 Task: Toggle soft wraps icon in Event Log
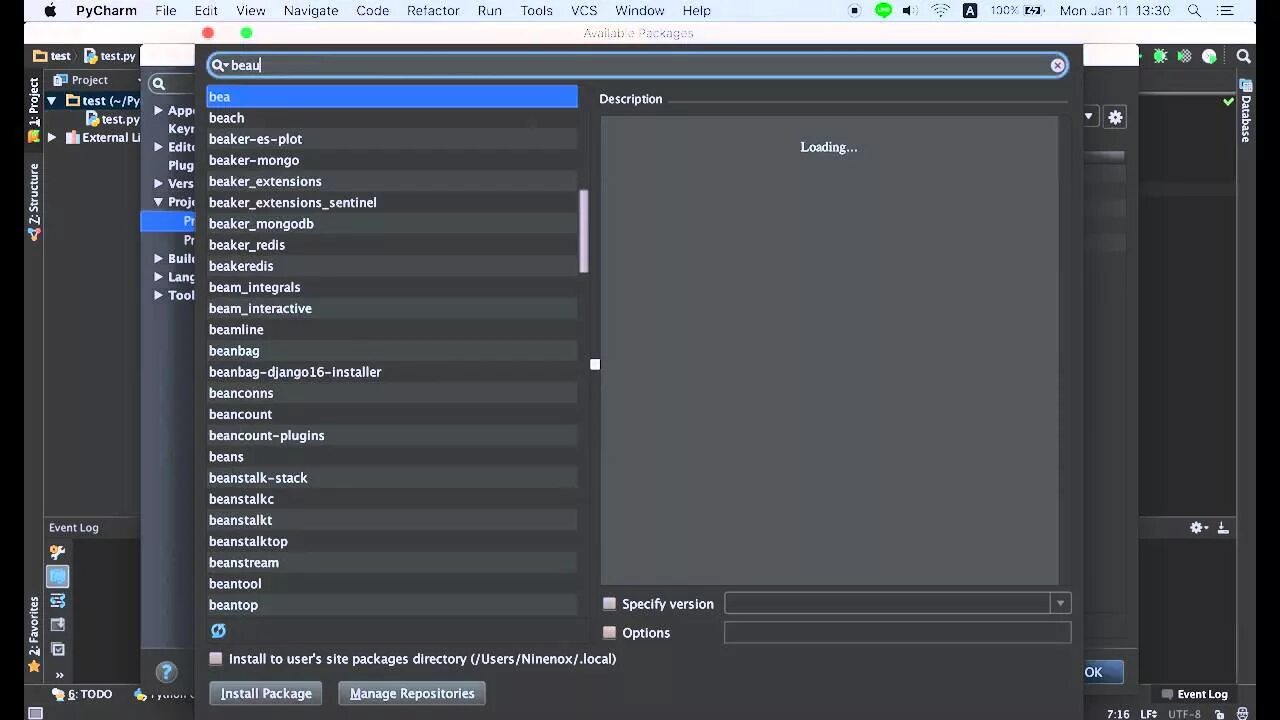[58, 600]
